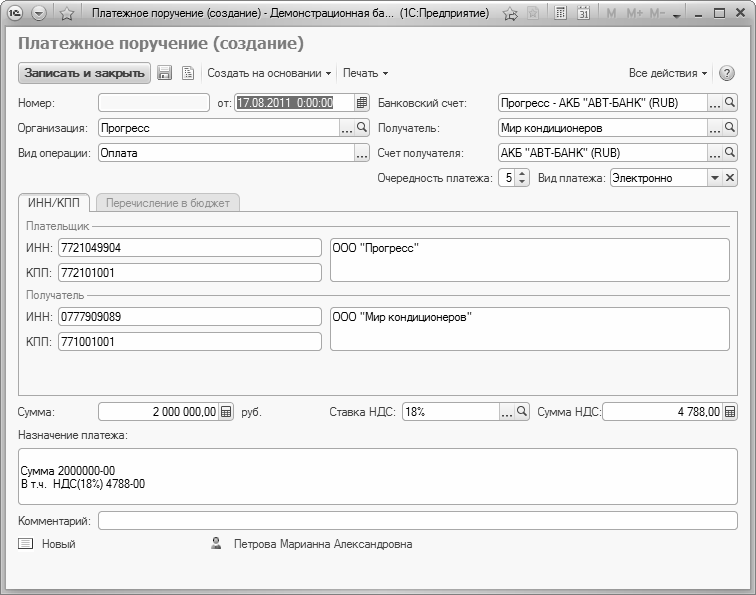Image resolution: width=756 pixels, height=595 pixels.
Task: Click the Комментарий input field
Action: pos(418,521)
